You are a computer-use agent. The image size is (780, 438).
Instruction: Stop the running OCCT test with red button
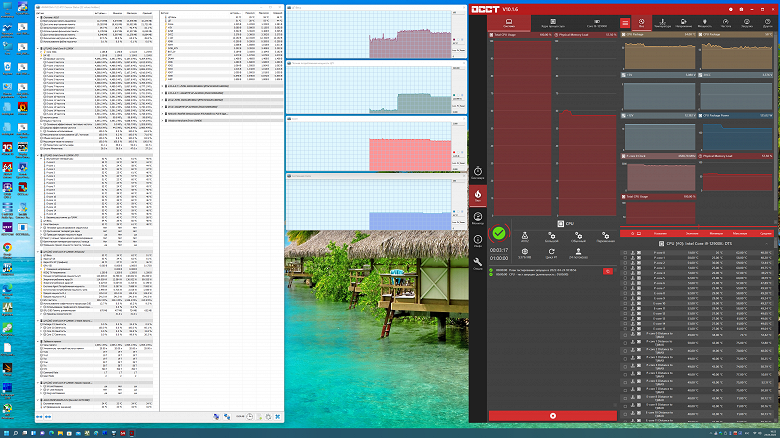(x=553, y=416)
